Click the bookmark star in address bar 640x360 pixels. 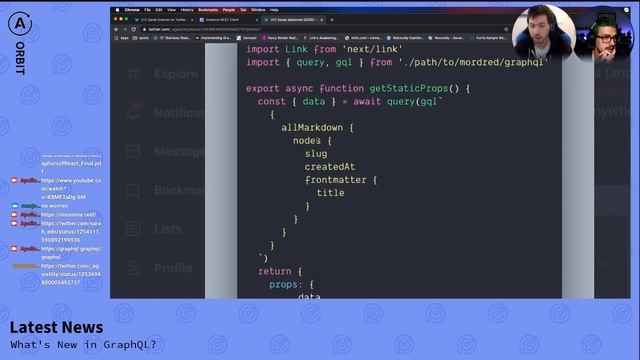[x=506, y=29]
